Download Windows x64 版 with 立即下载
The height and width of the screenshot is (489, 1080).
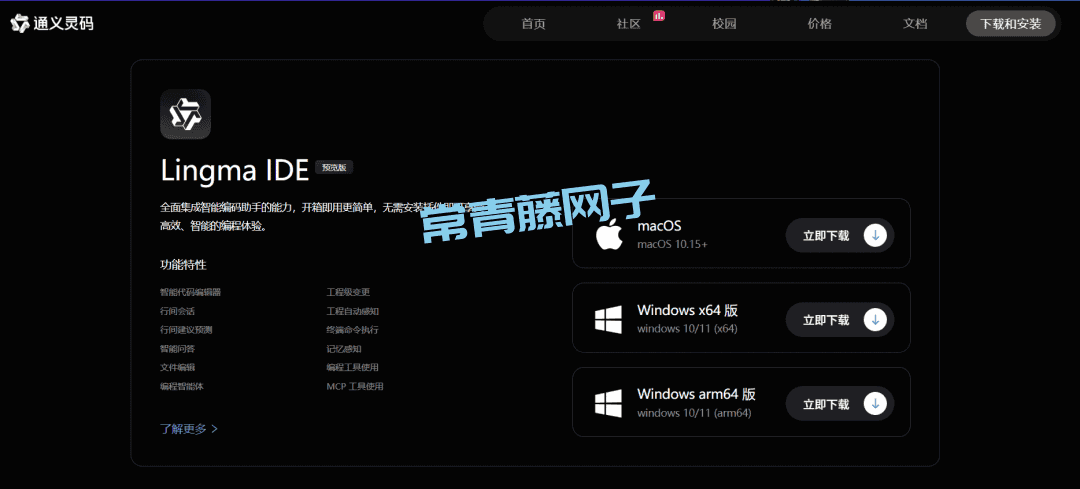[840, 320]
